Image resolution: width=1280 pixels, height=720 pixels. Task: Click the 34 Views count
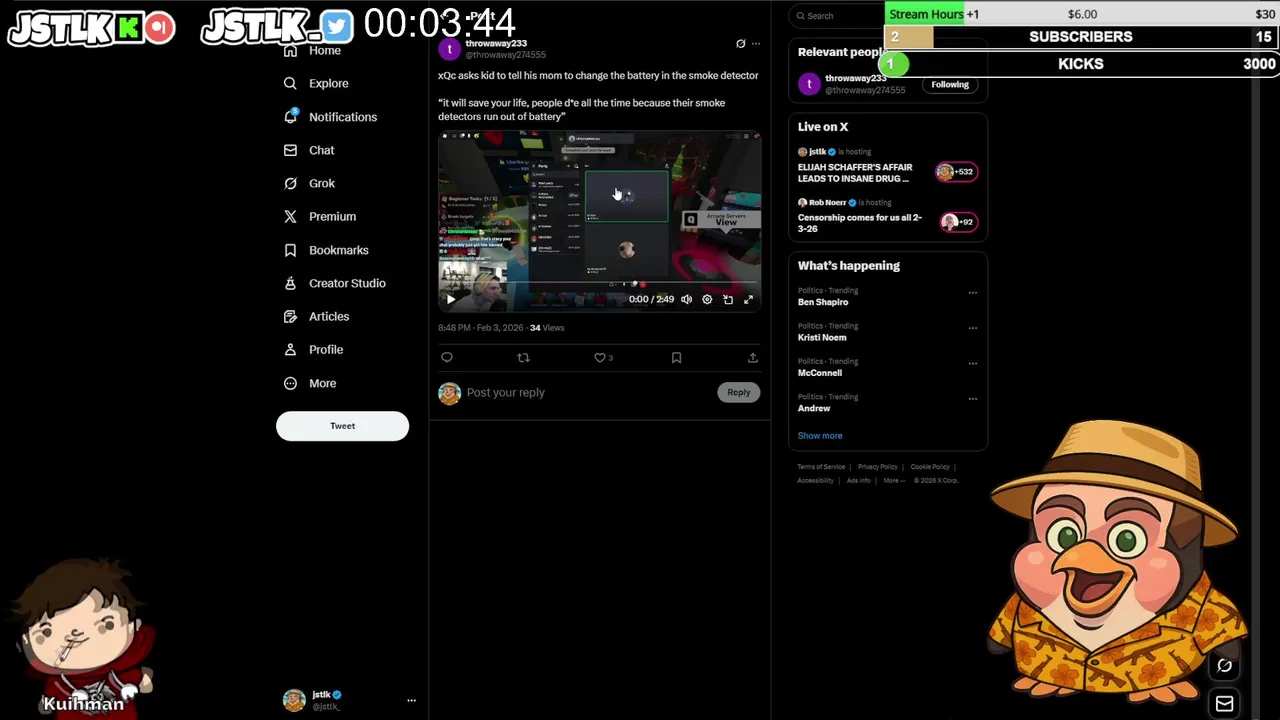click(547, 328)
